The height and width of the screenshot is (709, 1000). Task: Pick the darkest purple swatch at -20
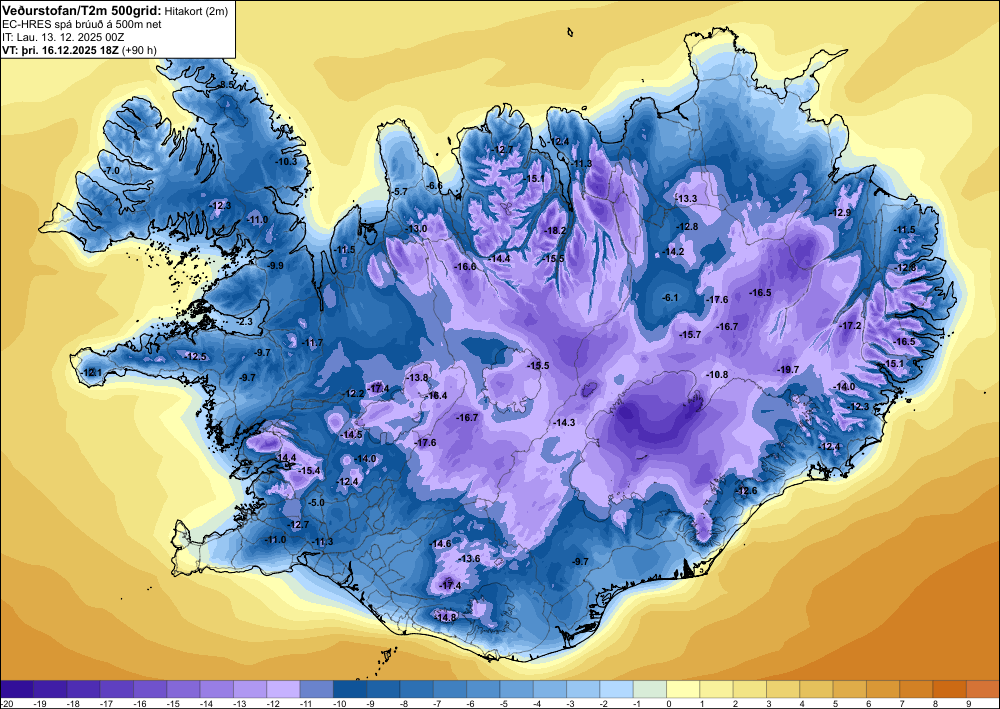pyautogui.click(x=17, y=689)
